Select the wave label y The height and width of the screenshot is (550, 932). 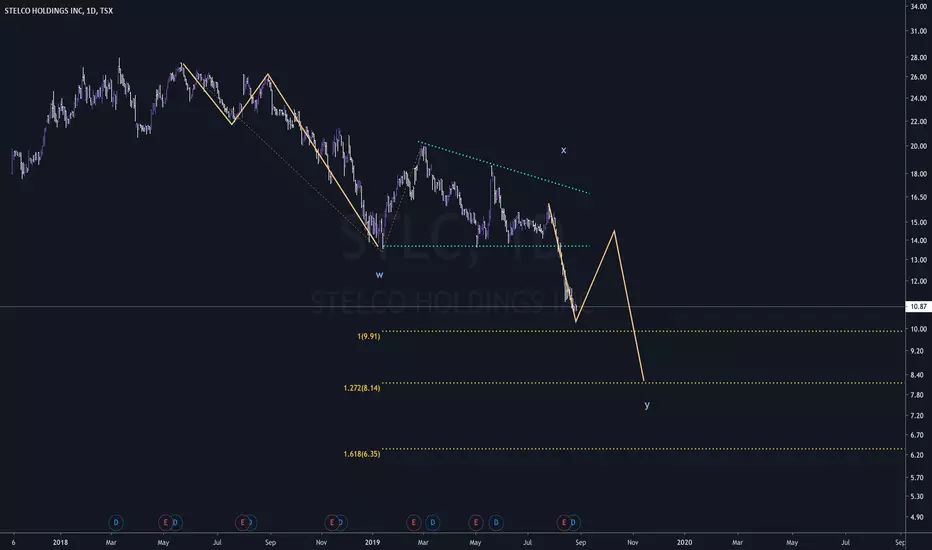point(647,405)
